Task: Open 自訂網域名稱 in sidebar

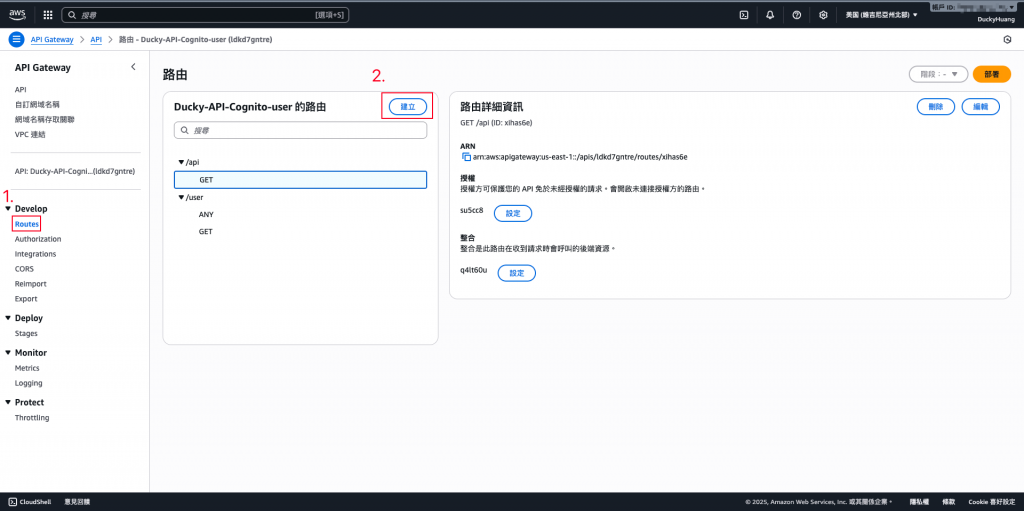Action: pyautogui.click(x=37, y=105)
